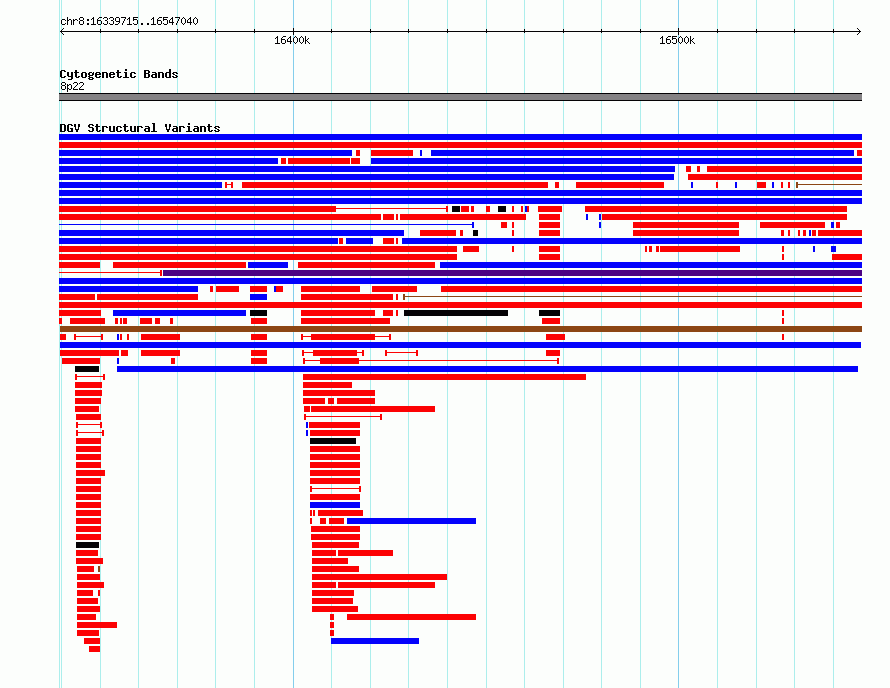Select the black bar lower in left stack
890x688 pixels.
click(87, 545)
